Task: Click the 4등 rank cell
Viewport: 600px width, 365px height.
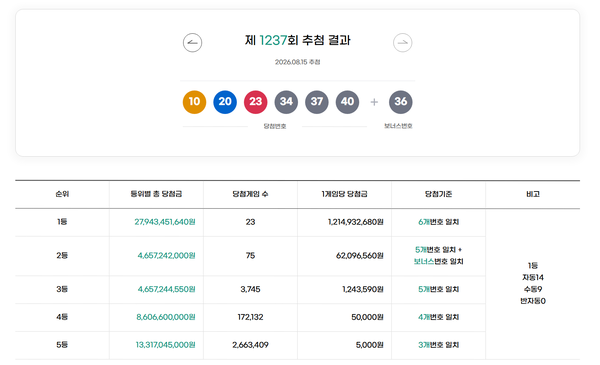Action: [x=62, y=317]
